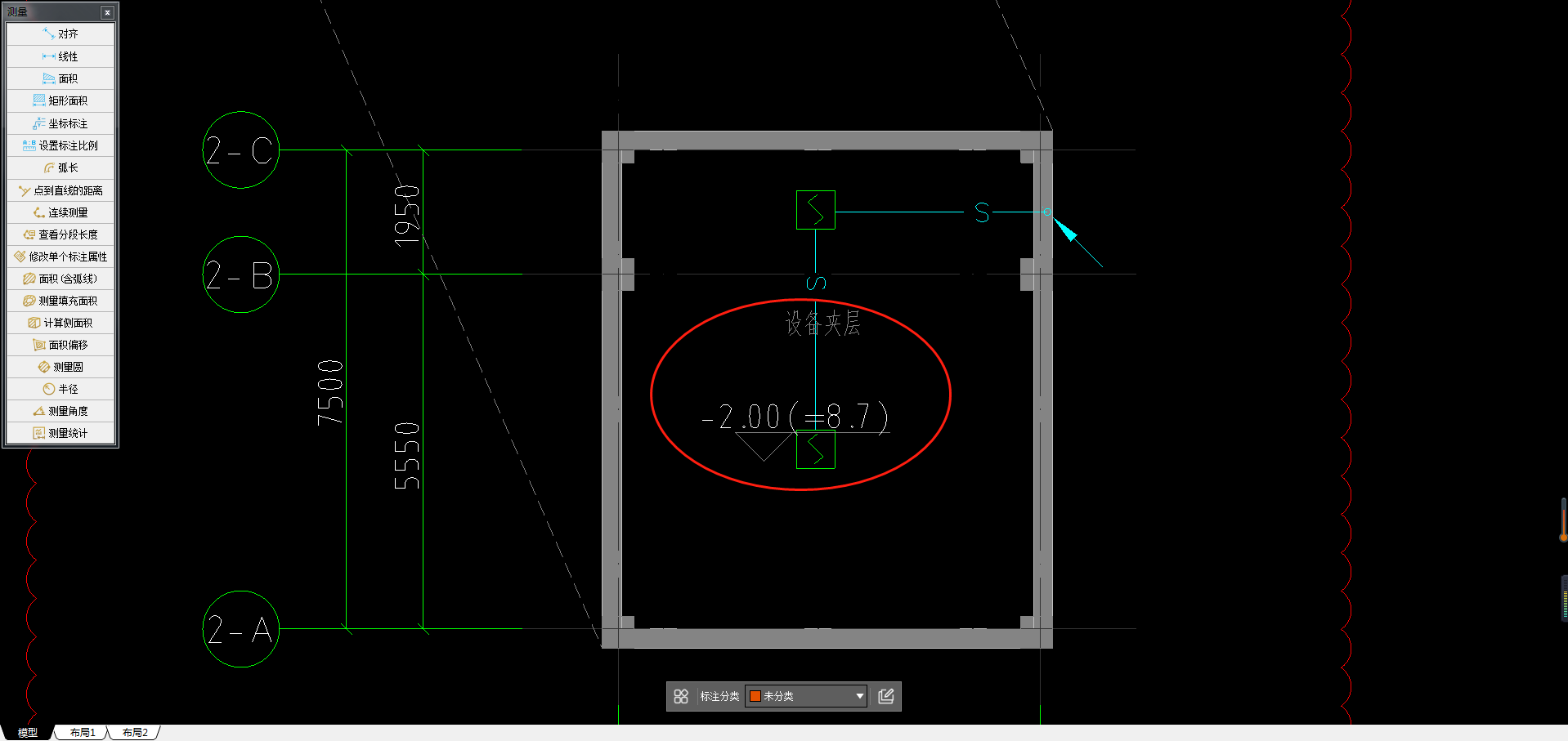Click the 1950 dimension text
This screenshot has width=1568, height=741.
pos(406,216)
